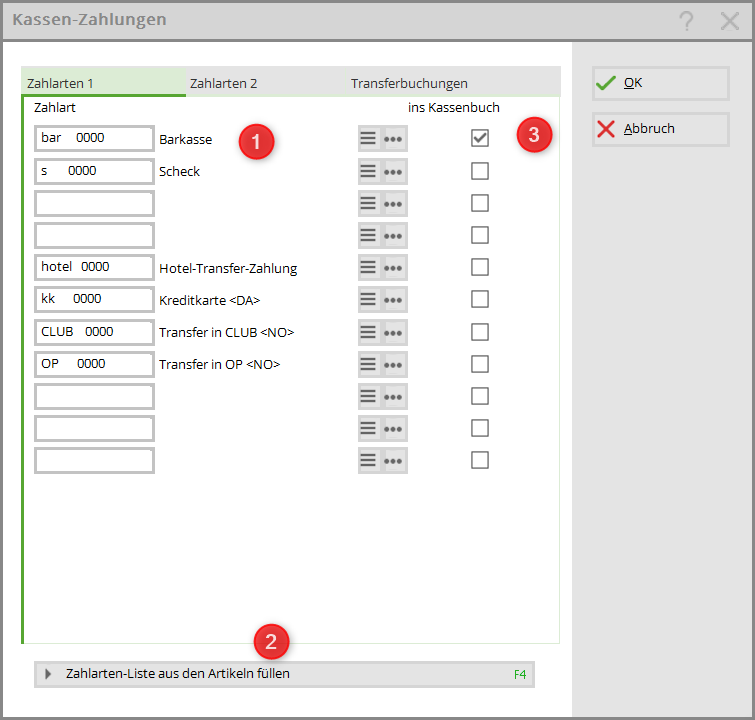This screenshot has height=720, width=755.
Task: Click the help question mark icon
Action: [686, 21]
